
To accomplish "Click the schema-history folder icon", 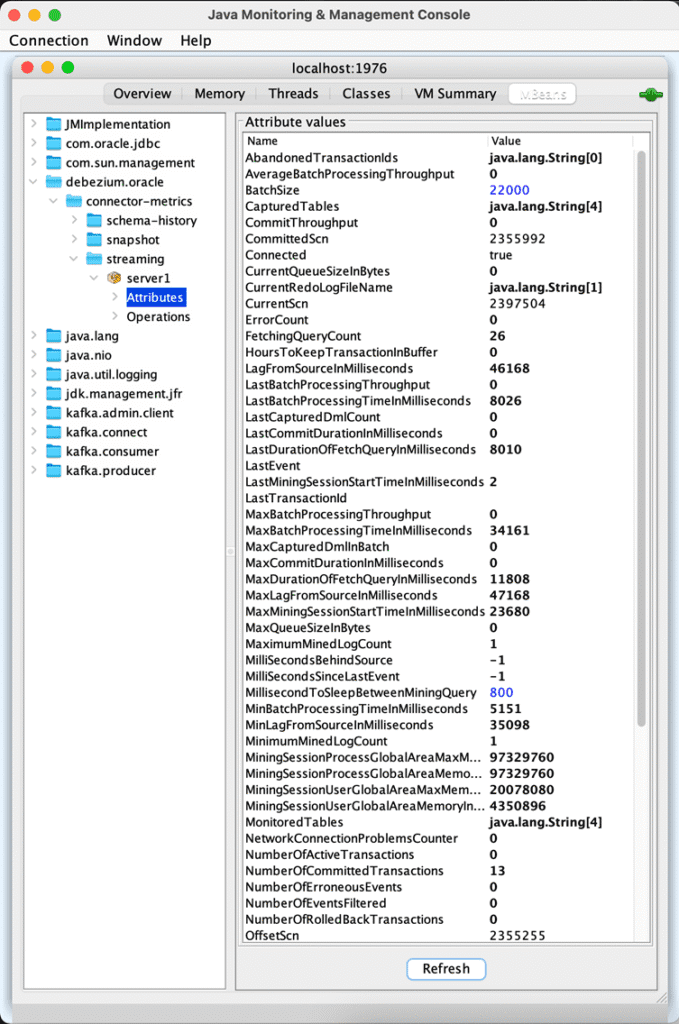I will click(x=95, y=220).
